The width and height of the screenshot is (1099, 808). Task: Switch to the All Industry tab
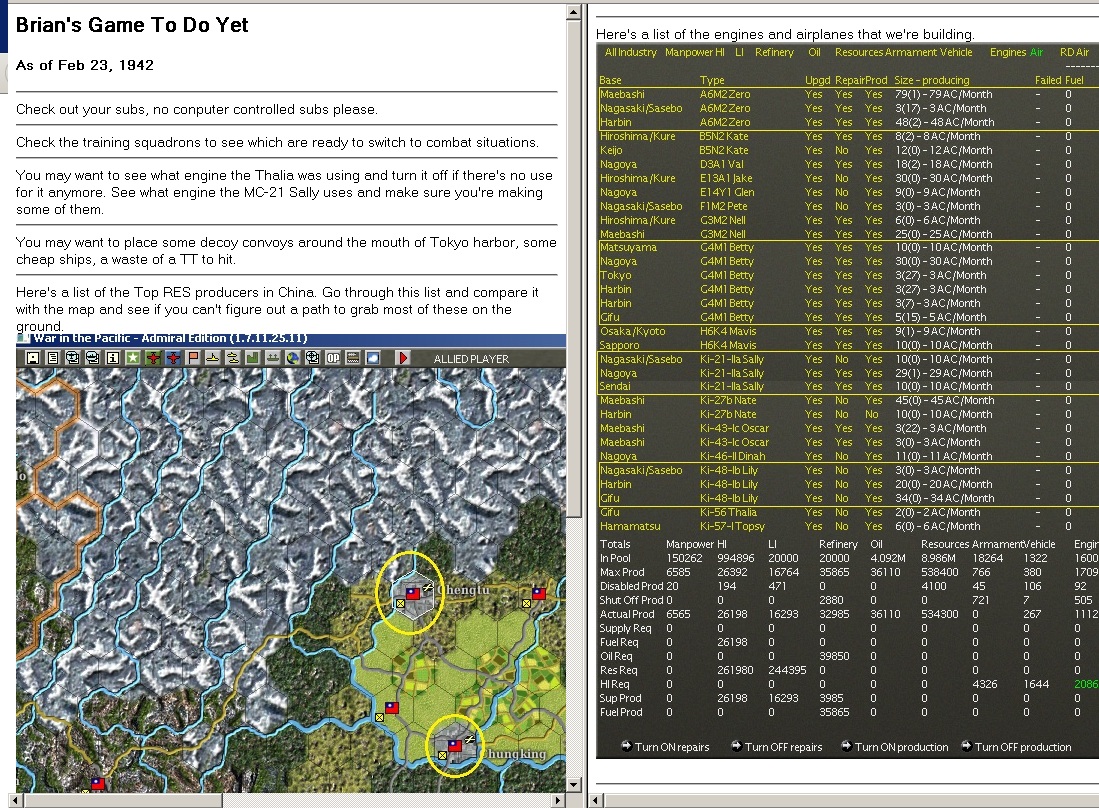tap(631, 53)
